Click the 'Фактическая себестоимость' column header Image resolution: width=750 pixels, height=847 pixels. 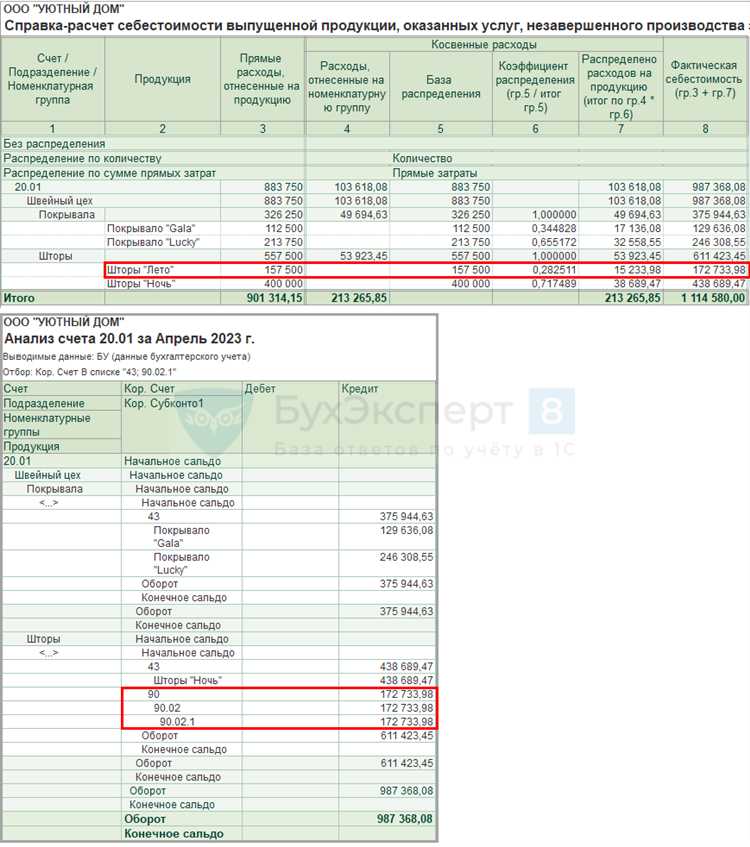click(x=705, y=79)
